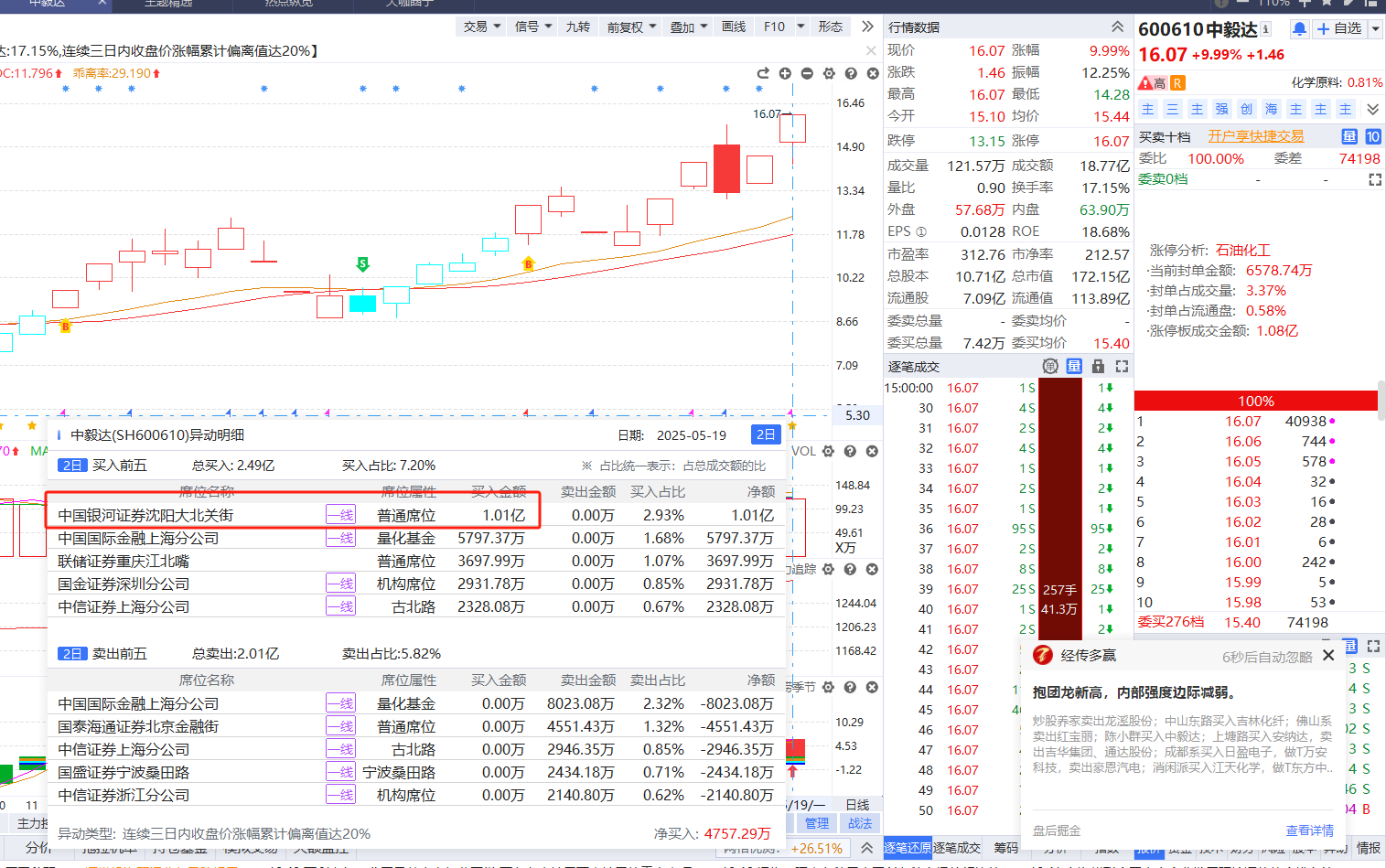
Task: Toggle 量 display in the 逐笔成交 header
Action: tap(1074, 366)
